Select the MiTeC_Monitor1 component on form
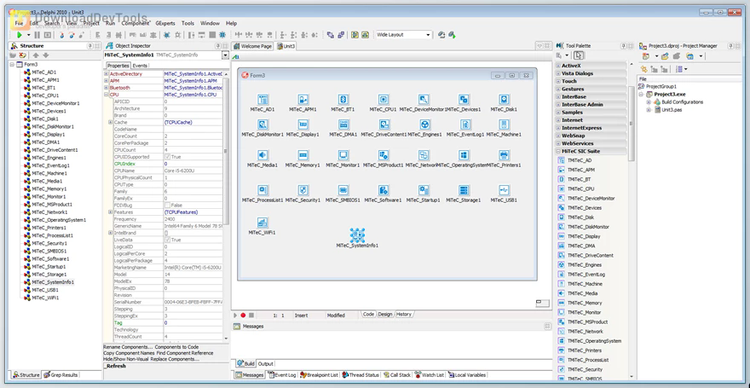 (342, 155)
